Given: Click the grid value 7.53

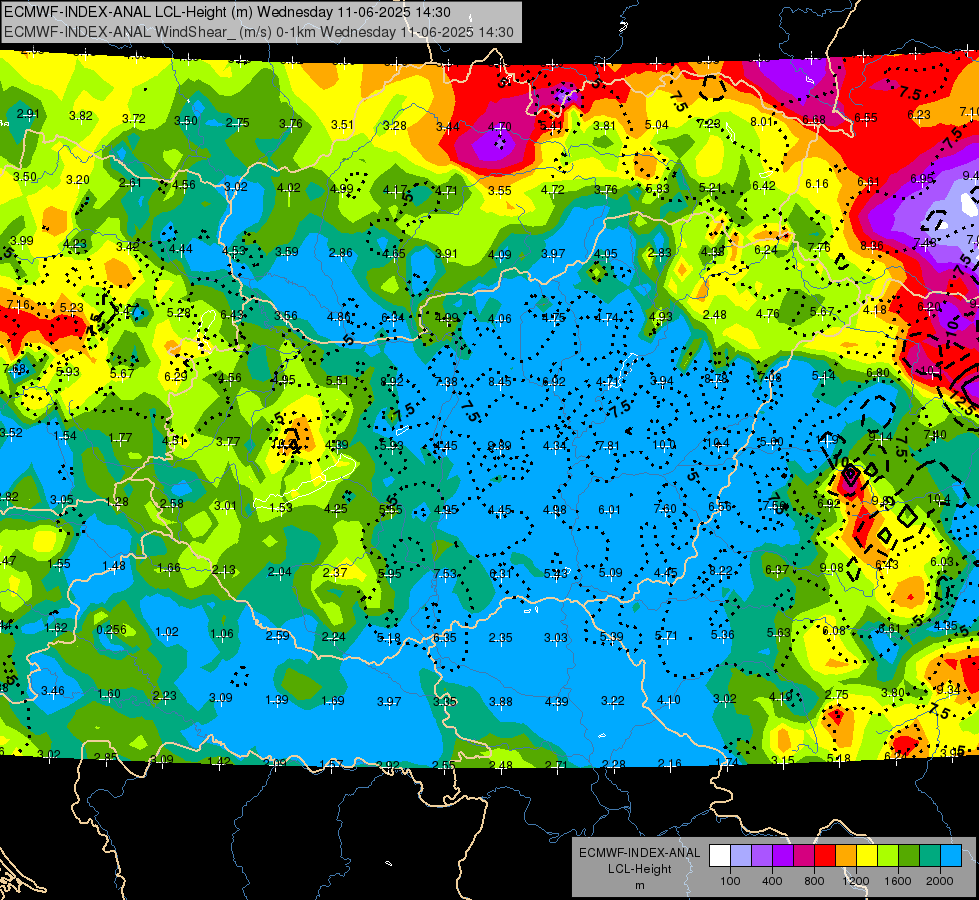Looking at the screenshot, I should [x=445, y=573].
